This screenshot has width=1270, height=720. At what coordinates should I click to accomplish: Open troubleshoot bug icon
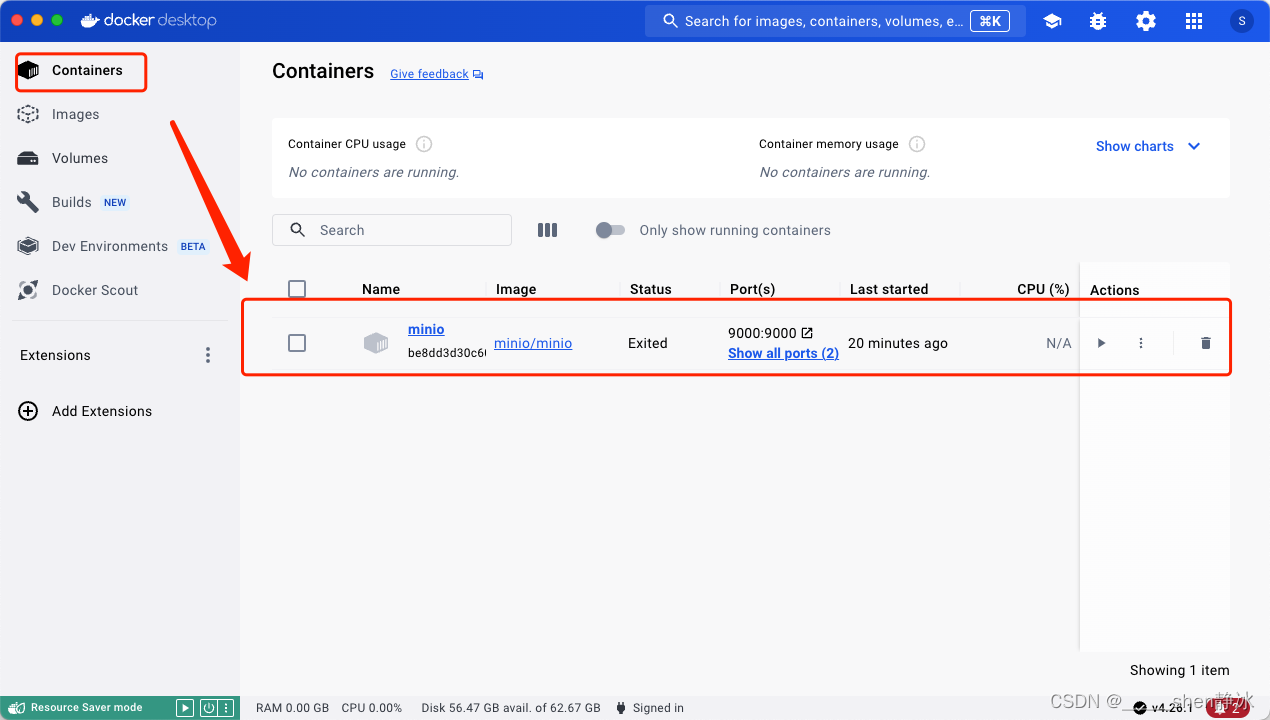(x=1098, y=21)
